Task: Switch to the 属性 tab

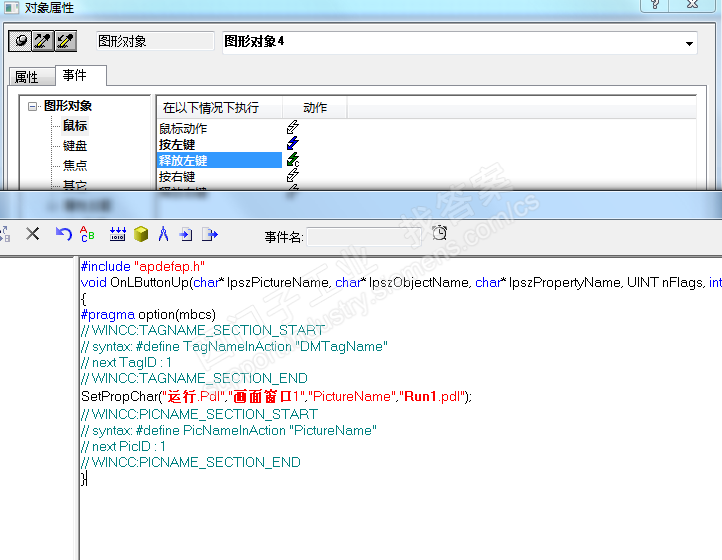Action: click(x=27, y=77)
